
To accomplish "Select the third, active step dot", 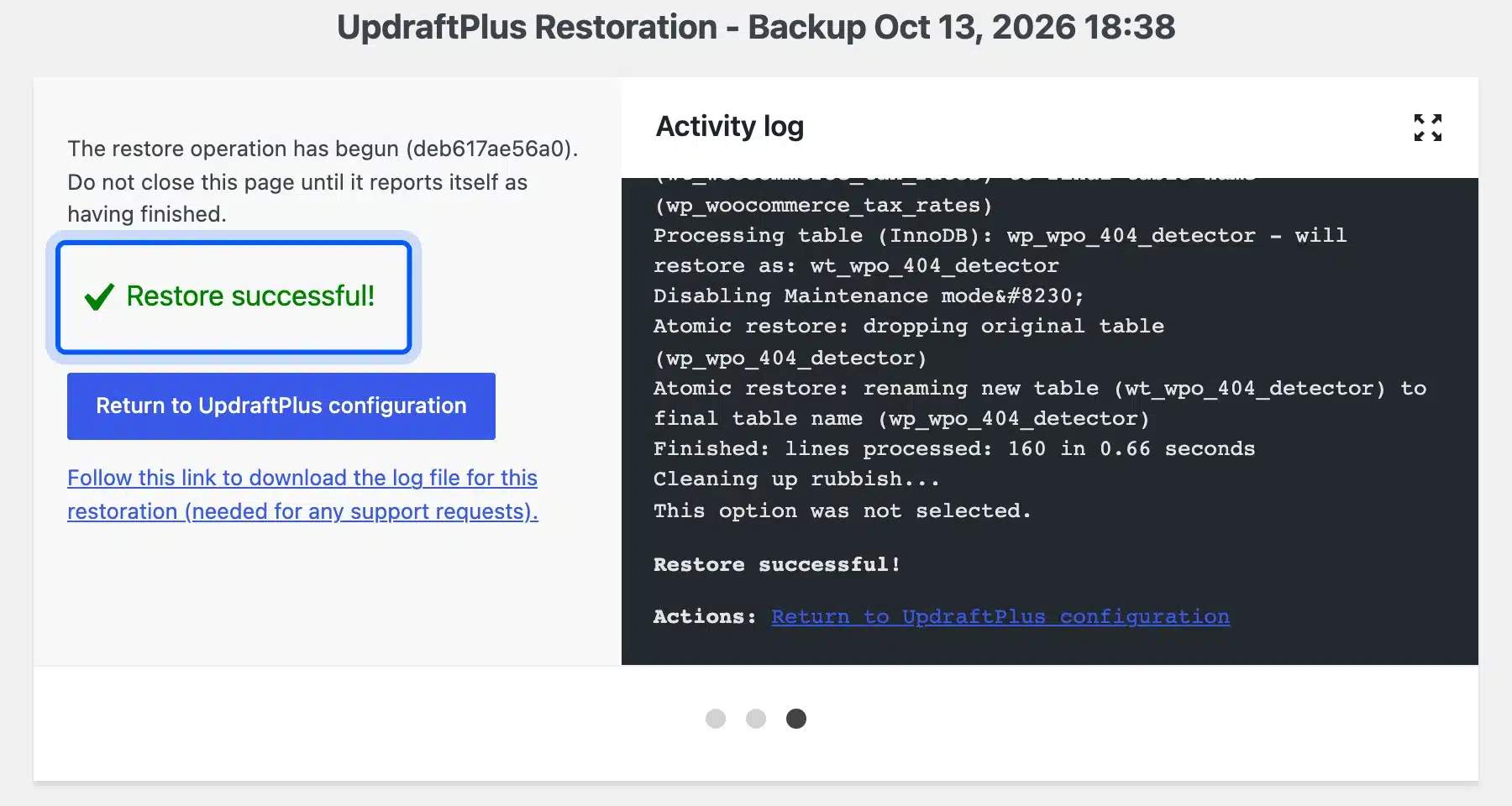I will (x=796, y=719).
